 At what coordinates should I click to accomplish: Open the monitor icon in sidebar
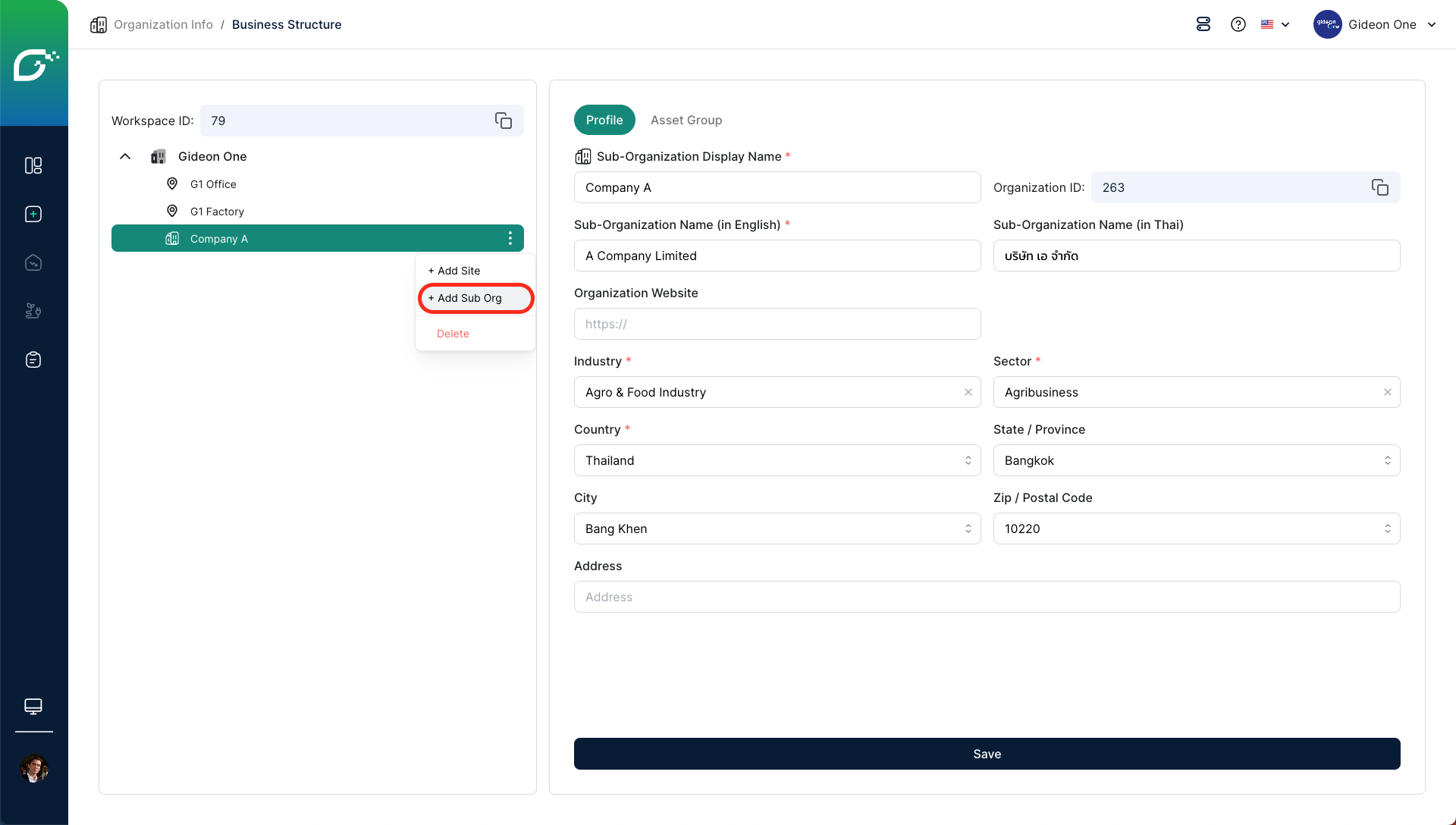click(x=33, y=706)
